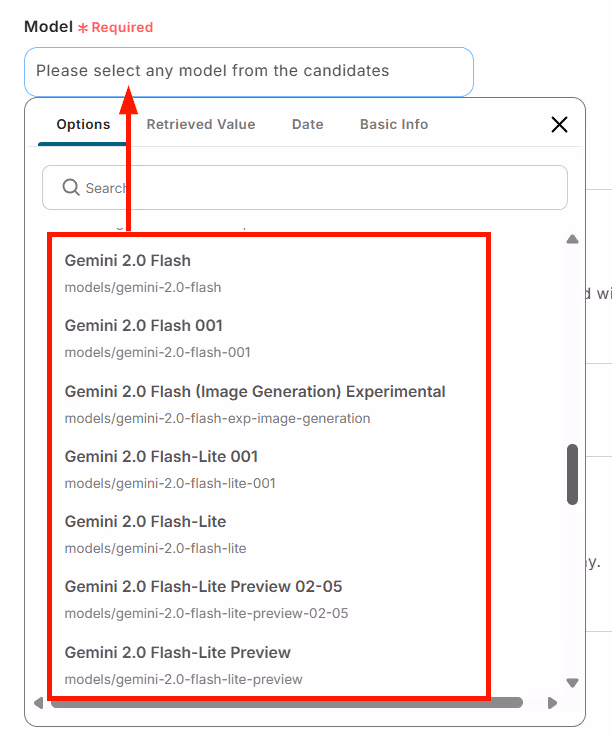The image size is (612, 738).
Task: Click the horizontal scrollbar right arrow
Action: (x=553, y=703)
